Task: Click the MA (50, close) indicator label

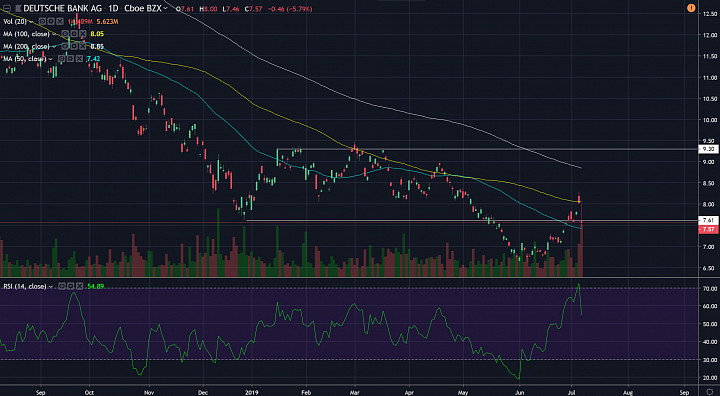Action: tap(24, 59)
